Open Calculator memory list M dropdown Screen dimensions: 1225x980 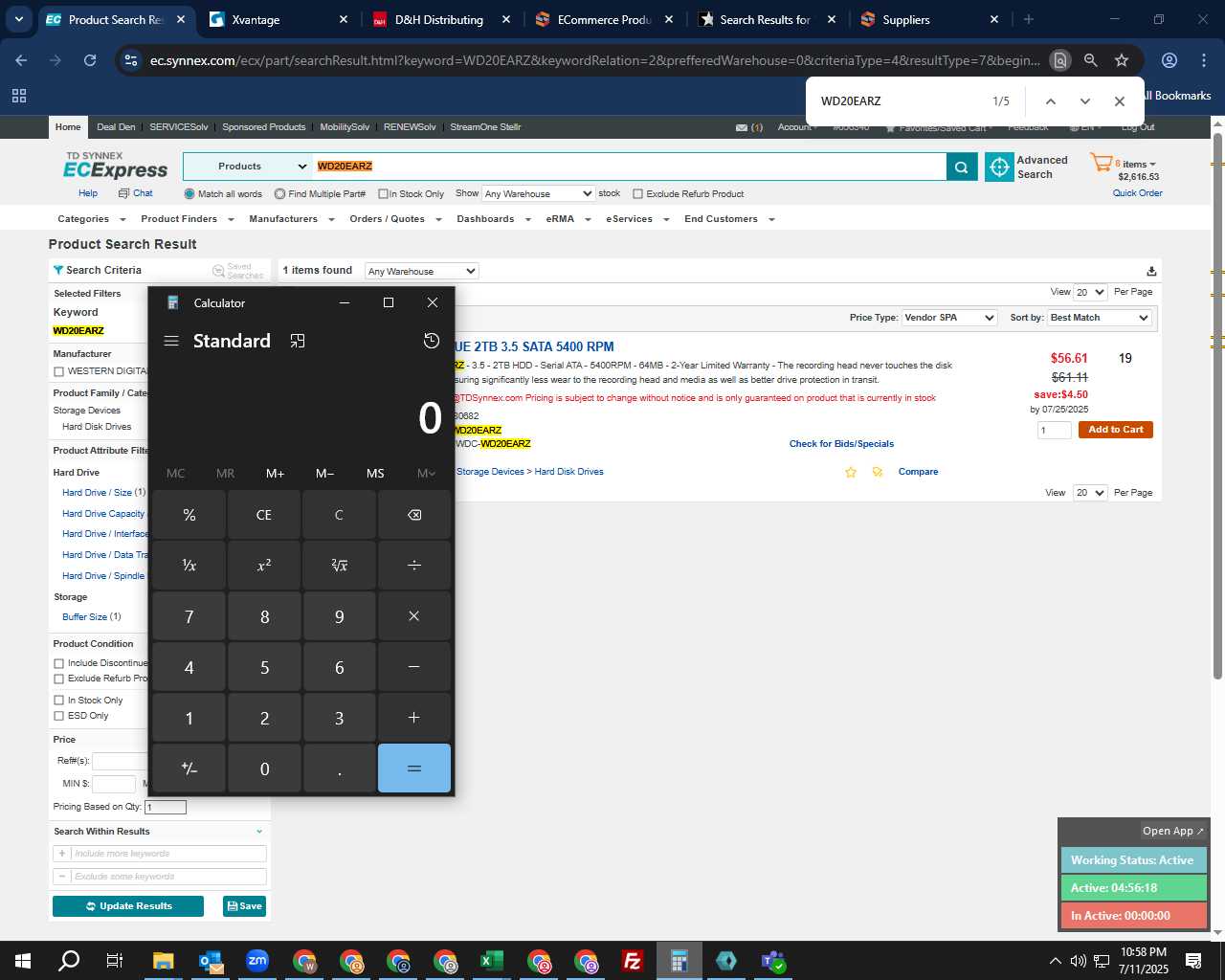point(426,473)
